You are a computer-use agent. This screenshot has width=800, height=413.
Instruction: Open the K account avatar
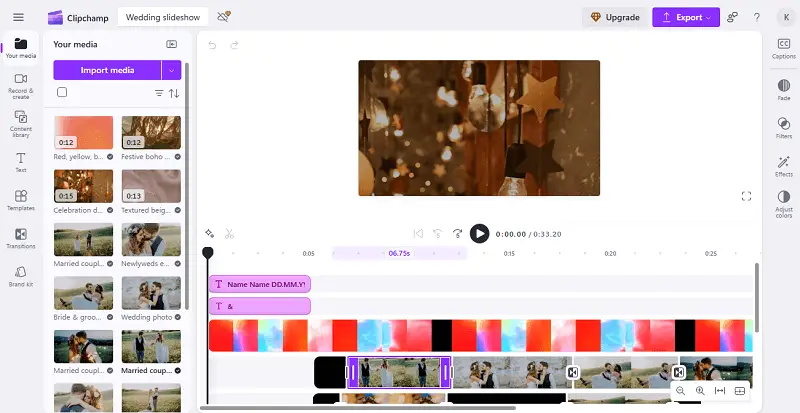(785, 17)
